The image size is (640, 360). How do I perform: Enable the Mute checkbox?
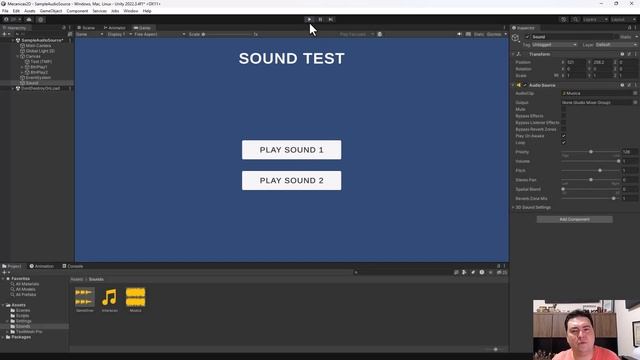point(564,109)
